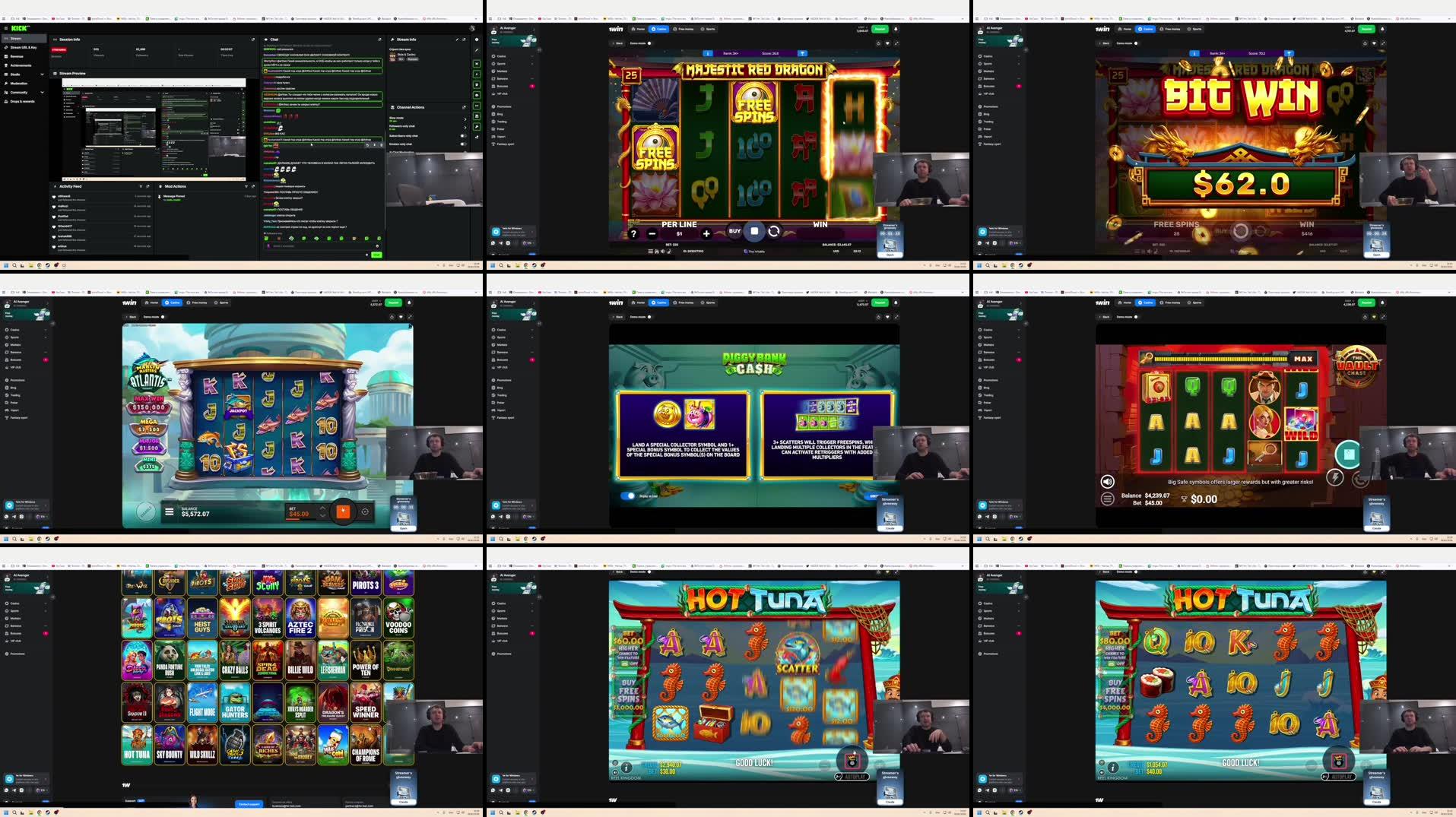Open Windows Start button in the Kick screenshot

(x=6, y=265)
